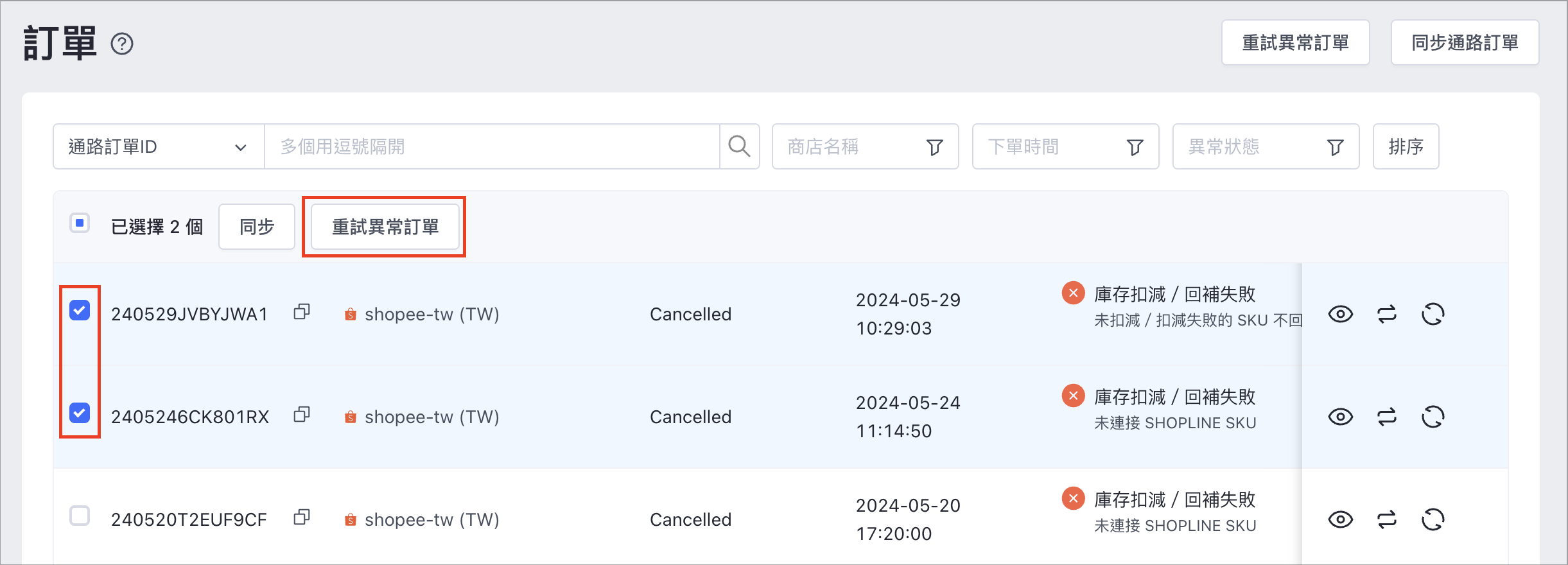Click order ID text 240520T2EUF9CF
This screenshot has height=565, width=1568.
coord(189,519)
